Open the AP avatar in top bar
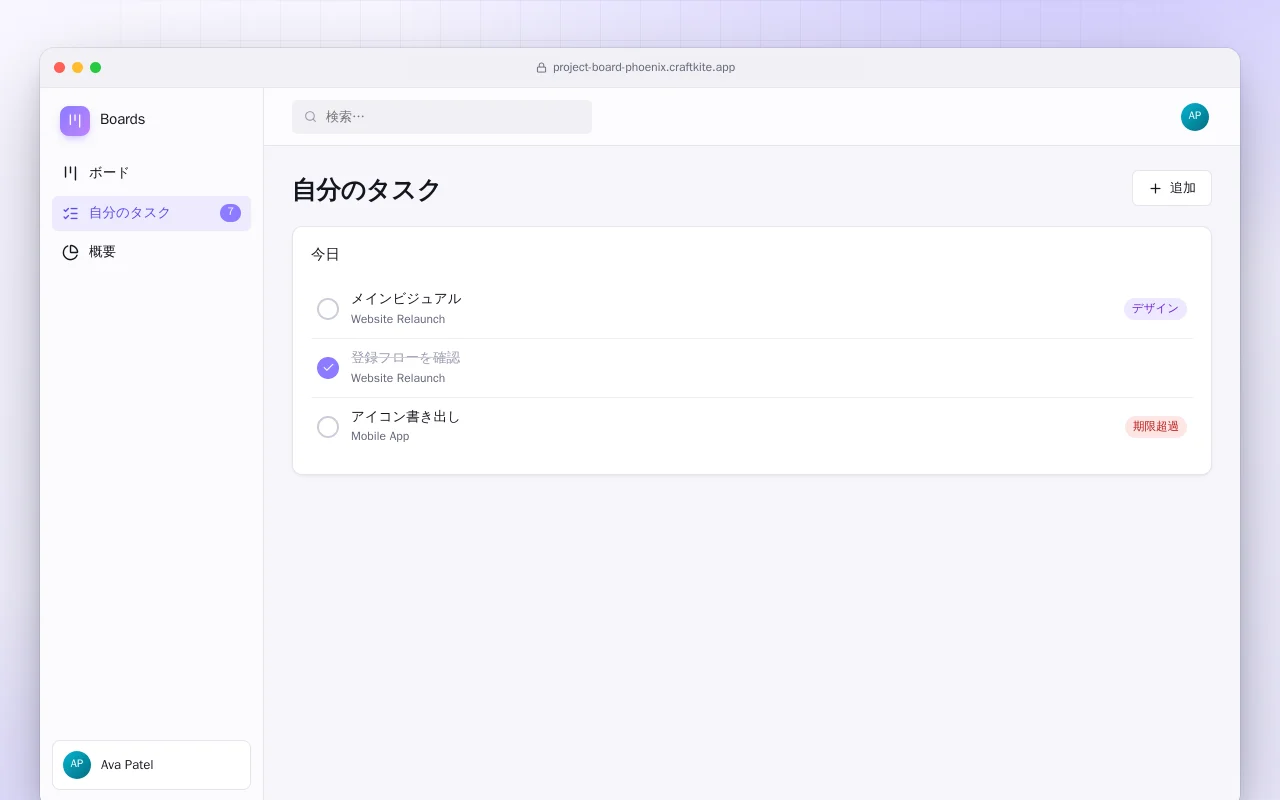The image size is (1280, 800). [x=1195, y=117]
